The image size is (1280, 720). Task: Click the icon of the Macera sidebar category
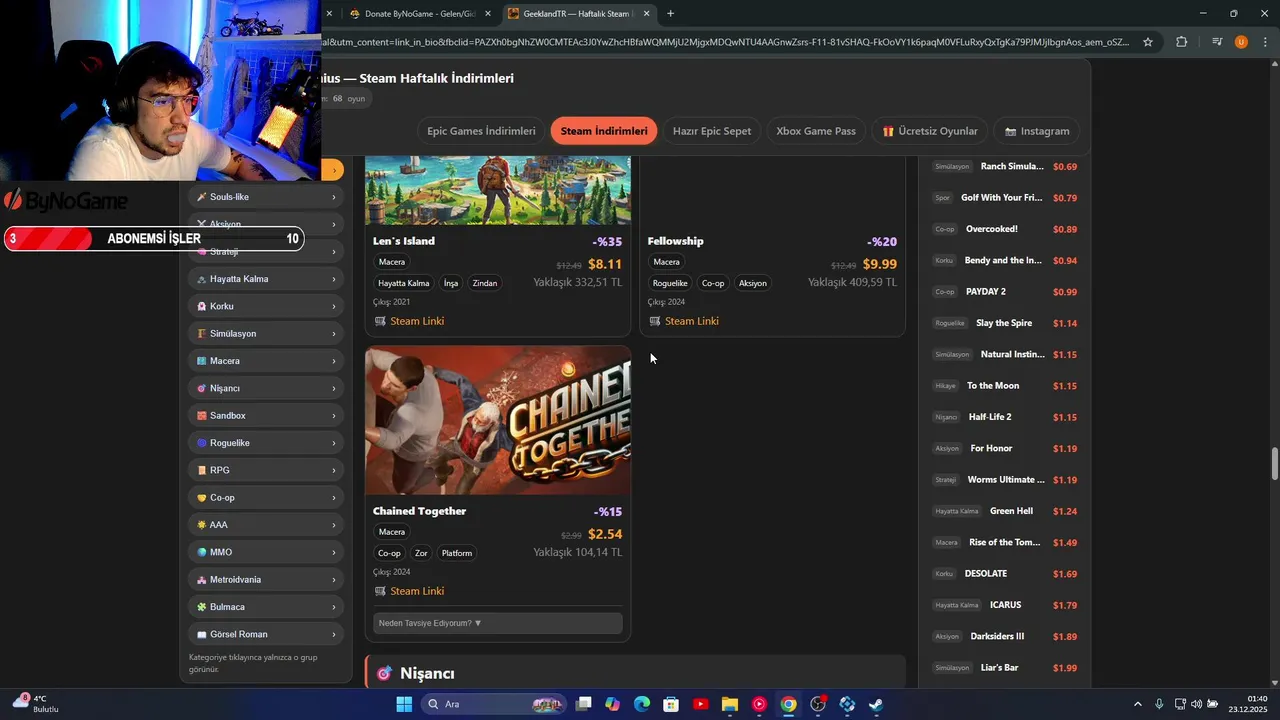tap(202, 361)
